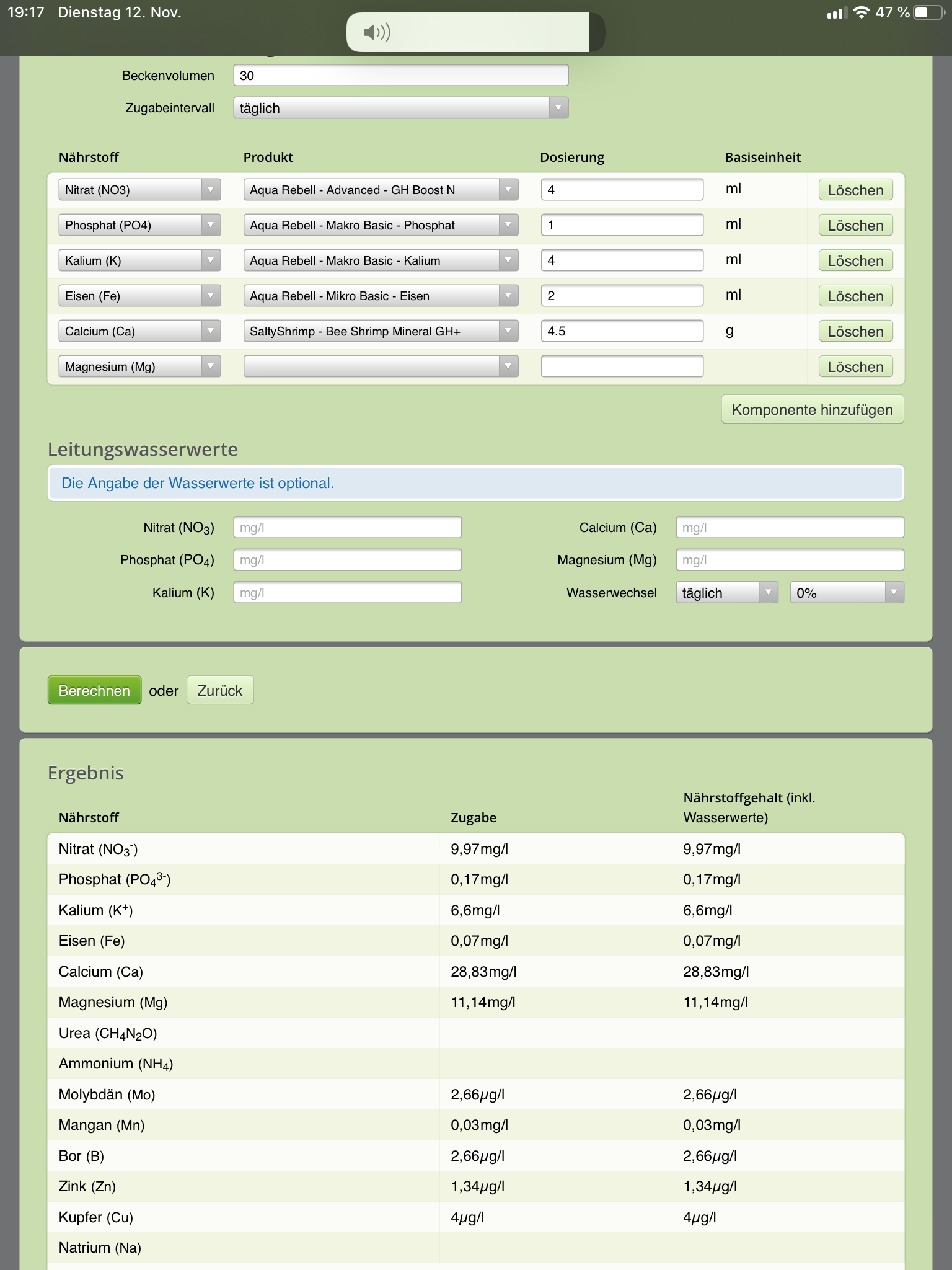Open the Makro Basic Kalium product dropdown
Viewport: 952px width, 1270px height.
coord(381,260)
